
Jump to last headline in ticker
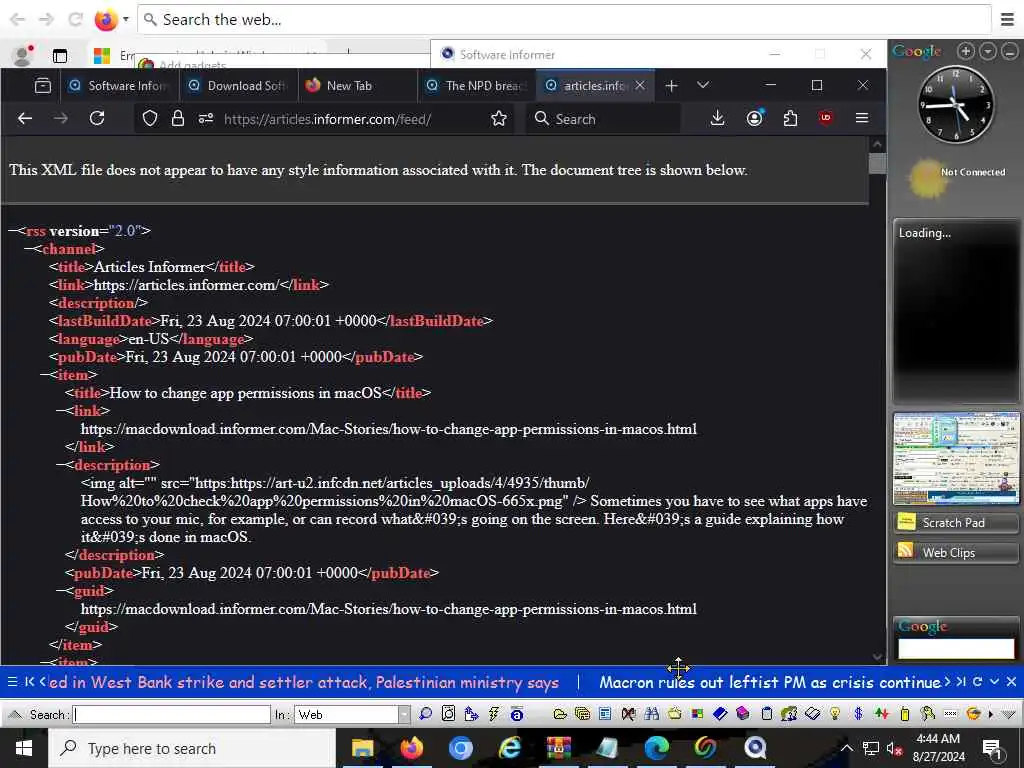(x=961, y=682)
